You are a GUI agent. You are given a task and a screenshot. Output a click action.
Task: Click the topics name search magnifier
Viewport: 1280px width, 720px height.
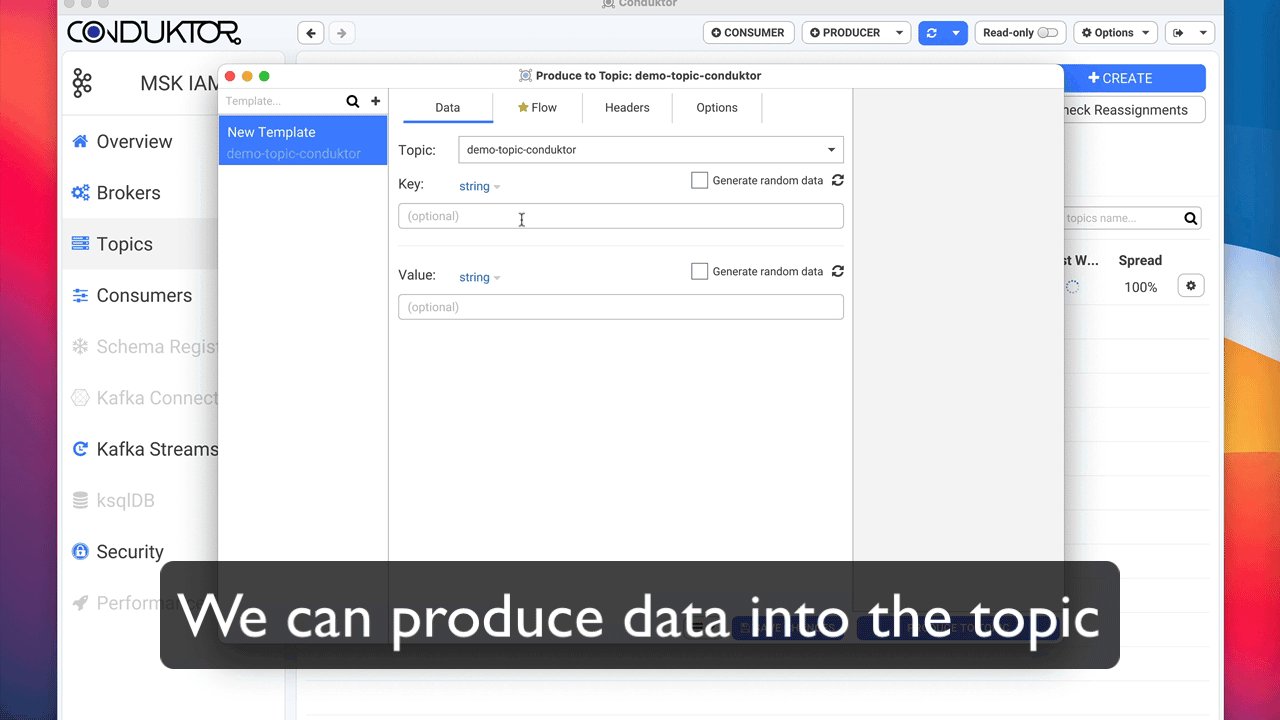coord(1190,218)
